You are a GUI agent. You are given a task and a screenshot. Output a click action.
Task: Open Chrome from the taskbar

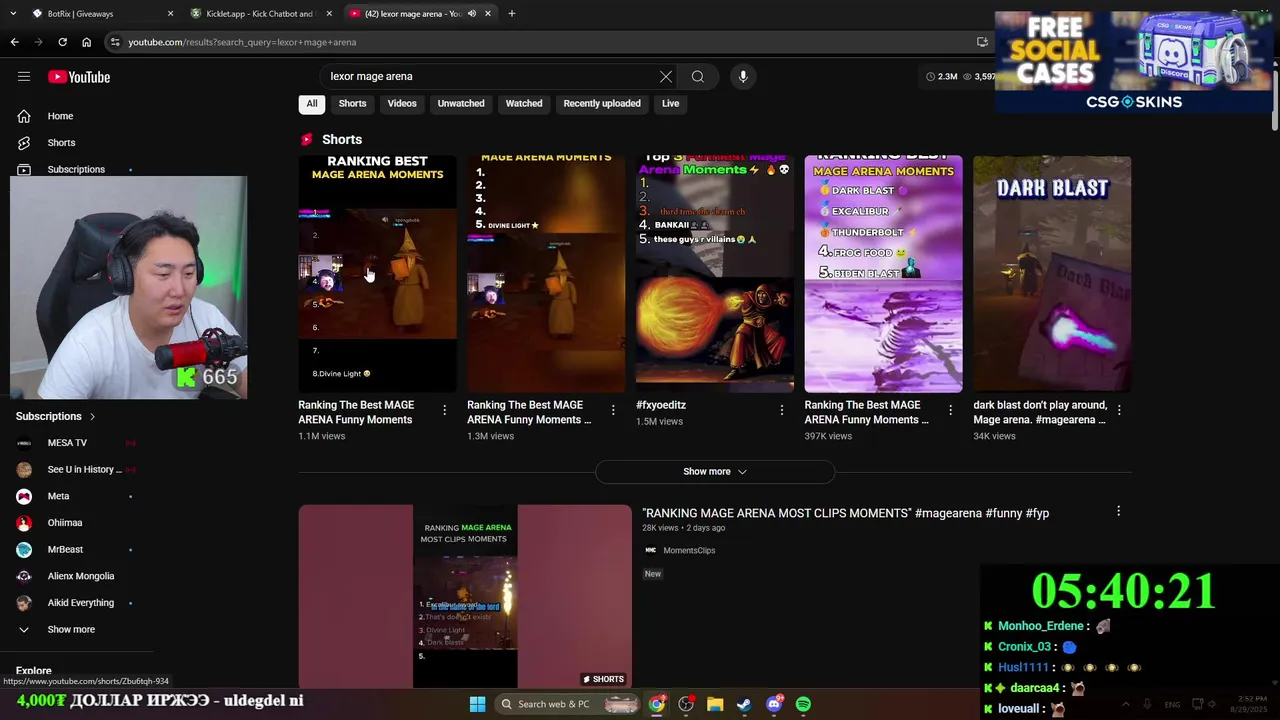tap(656, 704)
